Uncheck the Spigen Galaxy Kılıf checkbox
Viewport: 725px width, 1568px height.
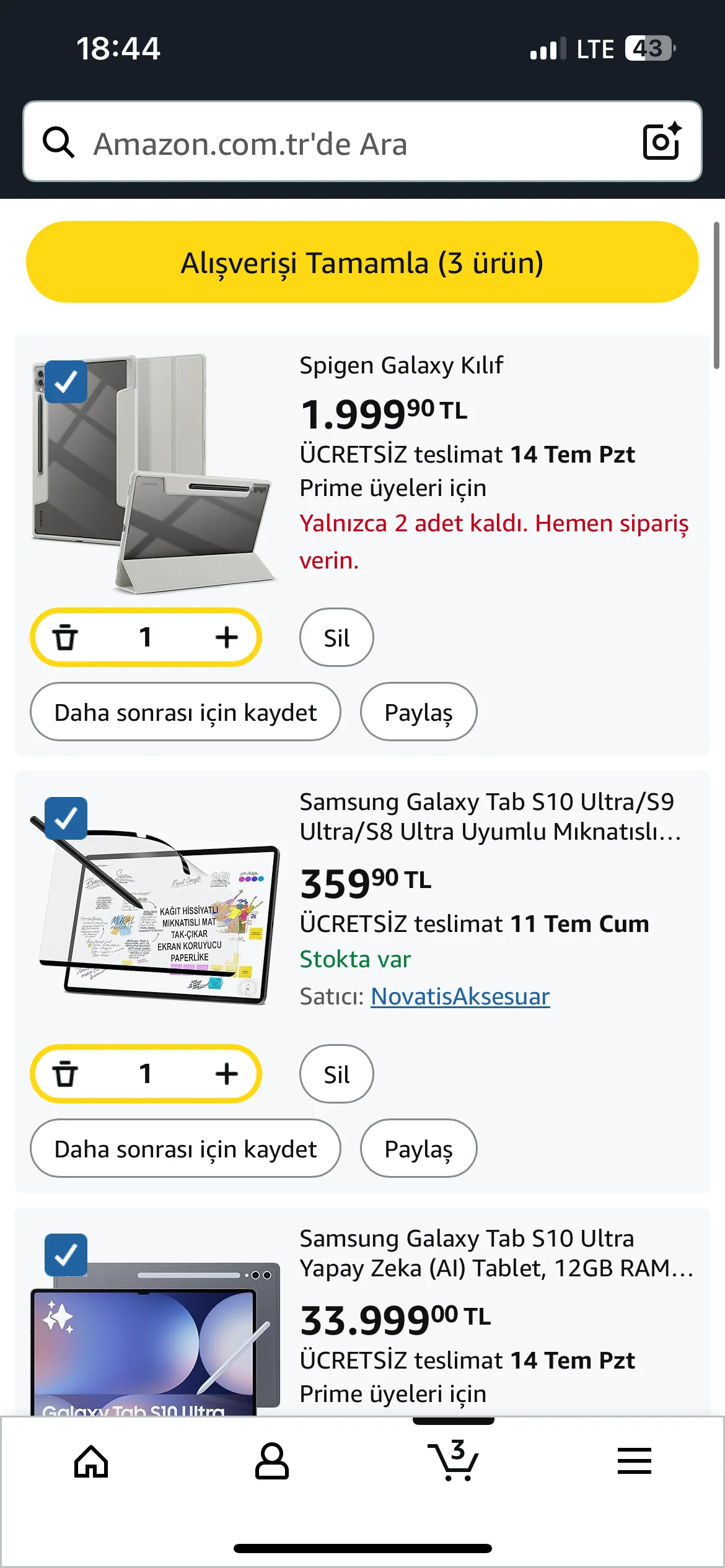[x=66, y=382]
